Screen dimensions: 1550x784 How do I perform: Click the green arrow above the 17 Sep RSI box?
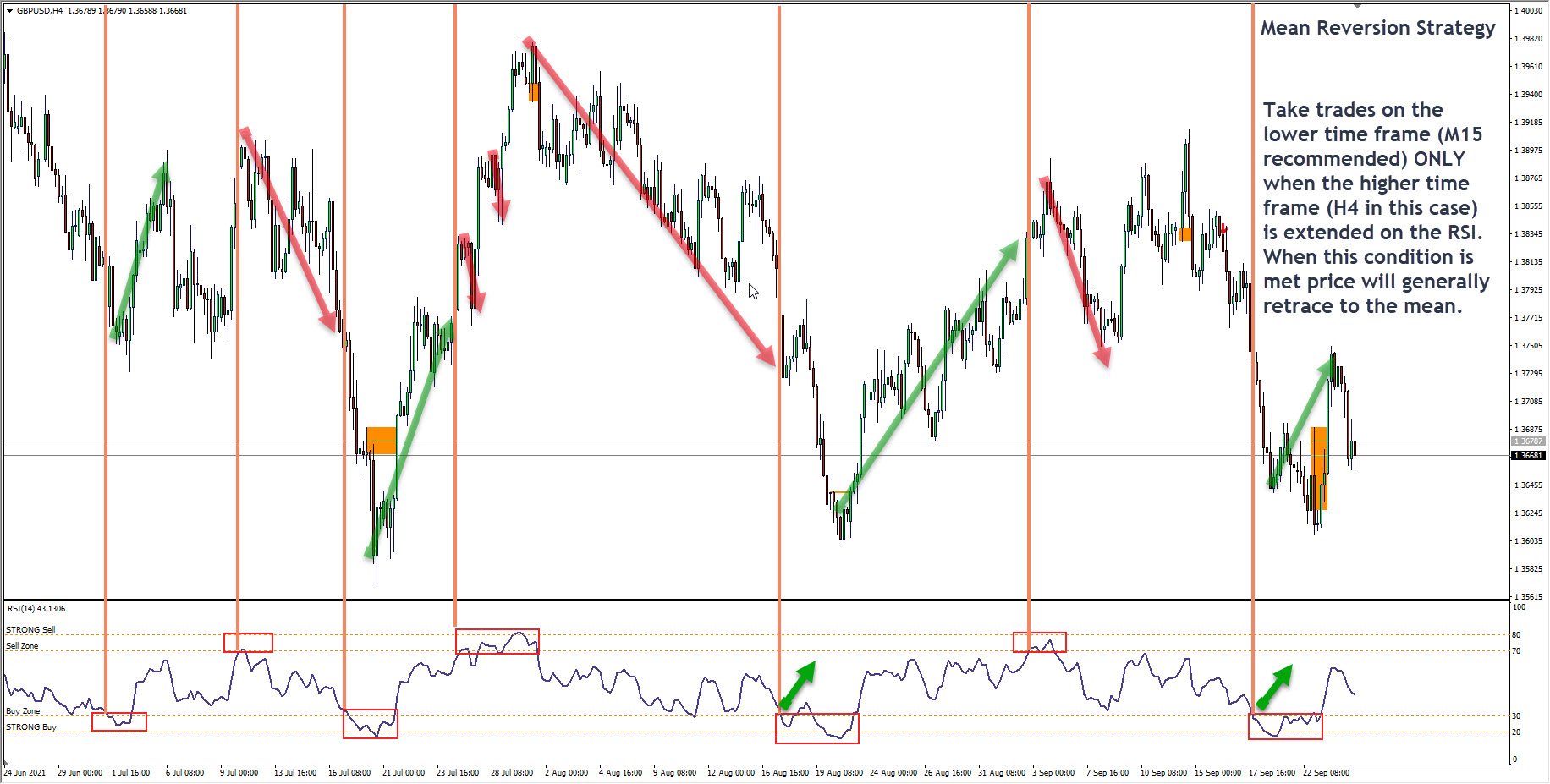[1275, 686]
